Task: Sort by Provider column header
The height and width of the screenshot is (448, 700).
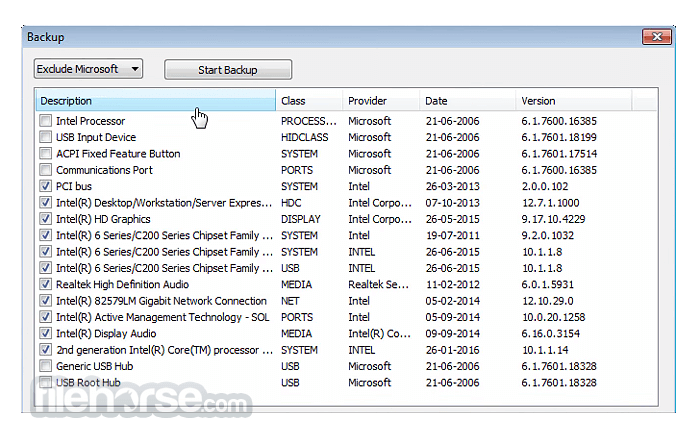Action: [x=381, y=101]
